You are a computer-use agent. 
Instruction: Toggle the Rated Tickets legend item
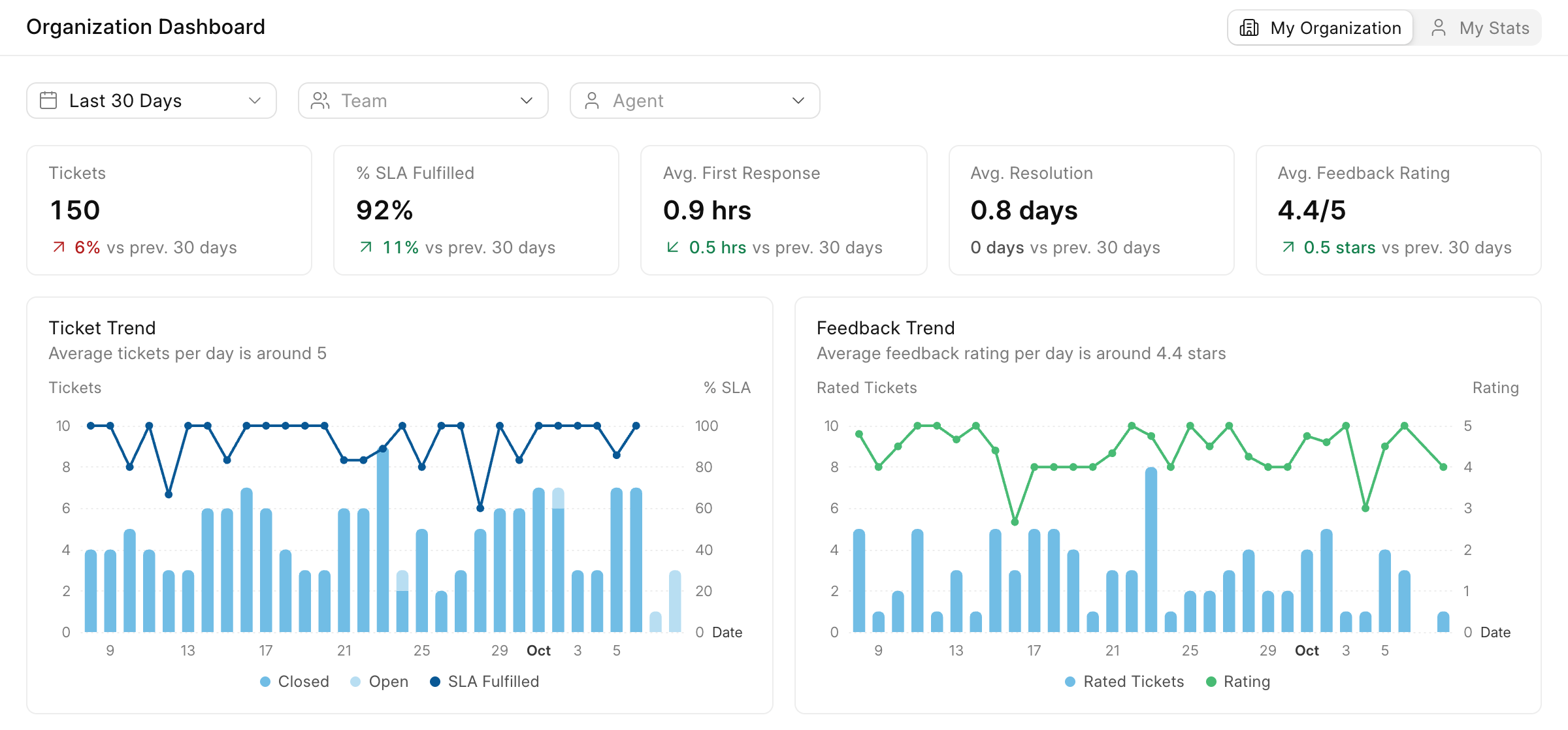(1124, 682)
